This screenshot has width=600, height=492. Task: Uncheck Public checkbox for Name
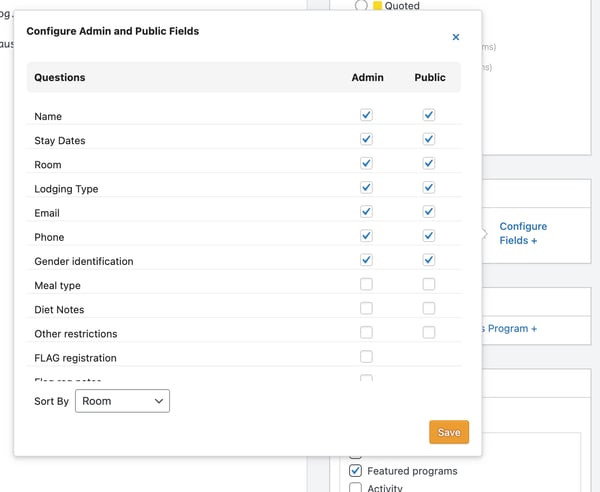tap(429, 115)
